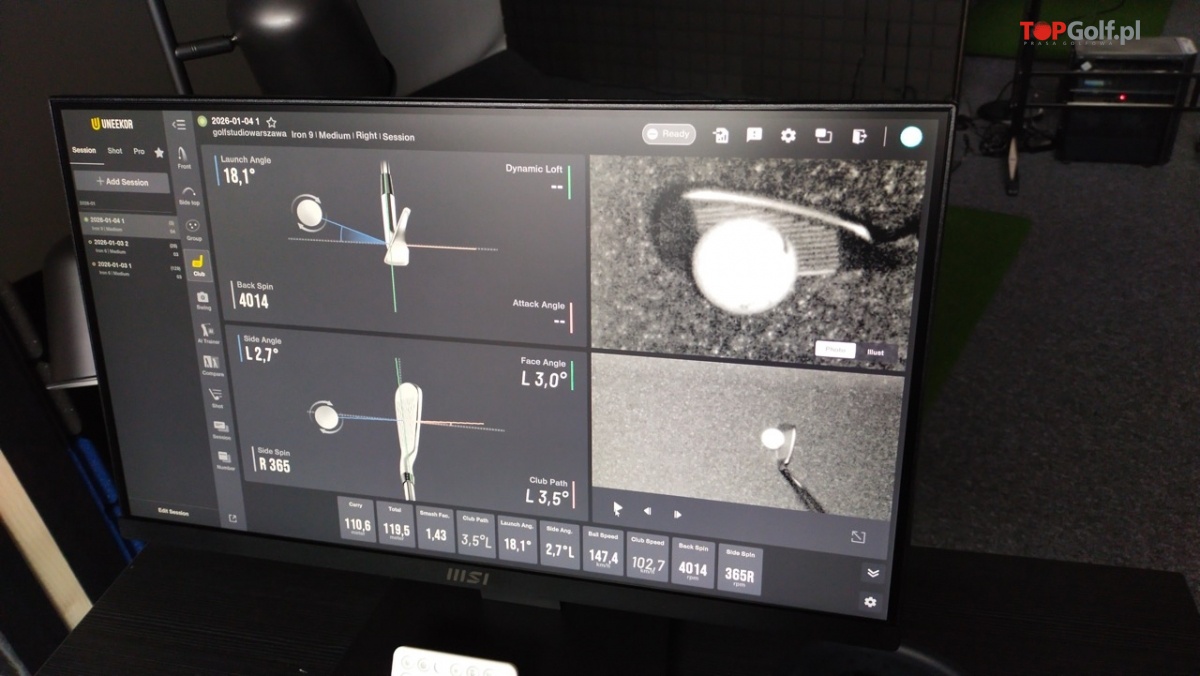Open the Compare view

211,364
